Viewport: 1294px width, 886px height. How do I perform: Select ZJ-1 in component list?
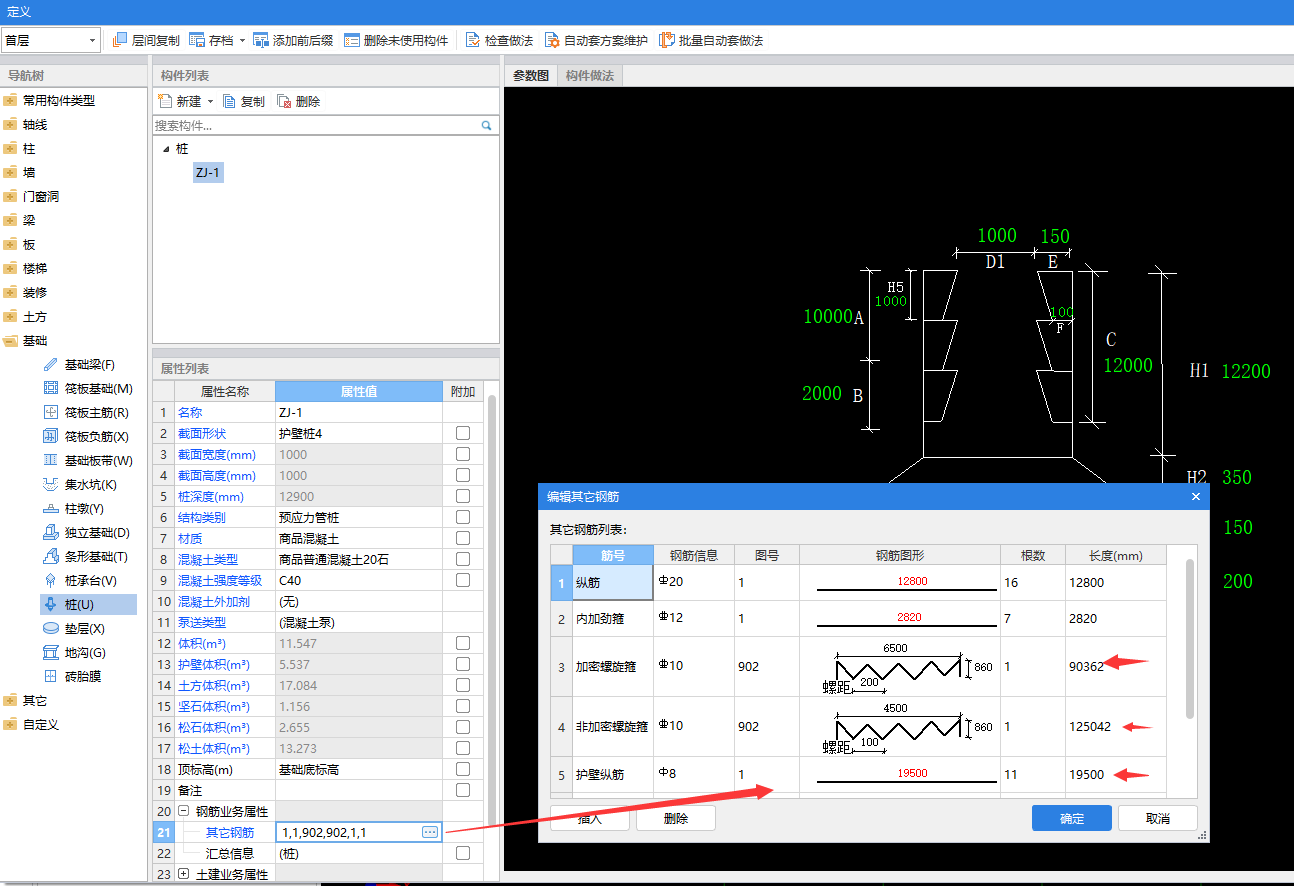(x=208, y=173)
